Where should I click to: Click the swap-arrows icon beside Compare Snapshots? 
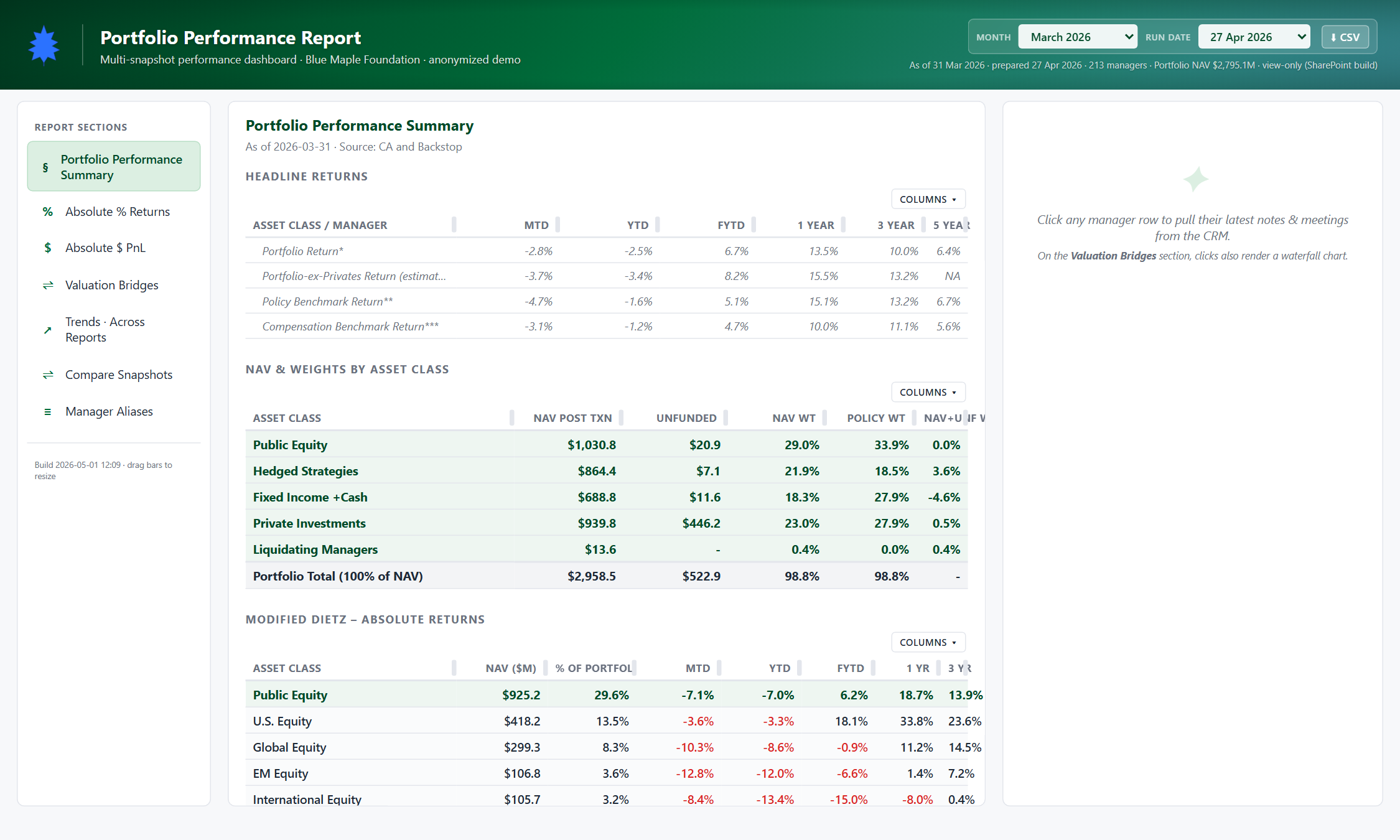tap(47, 375)
